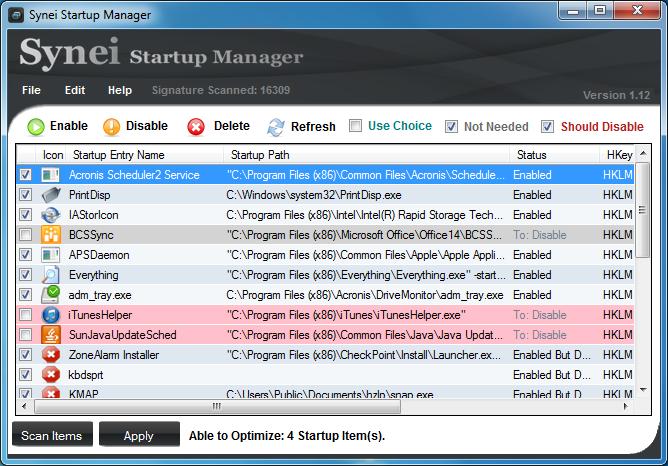
Task: Uncheck the kbdsprt row checkbox
Action: [26, 375]
